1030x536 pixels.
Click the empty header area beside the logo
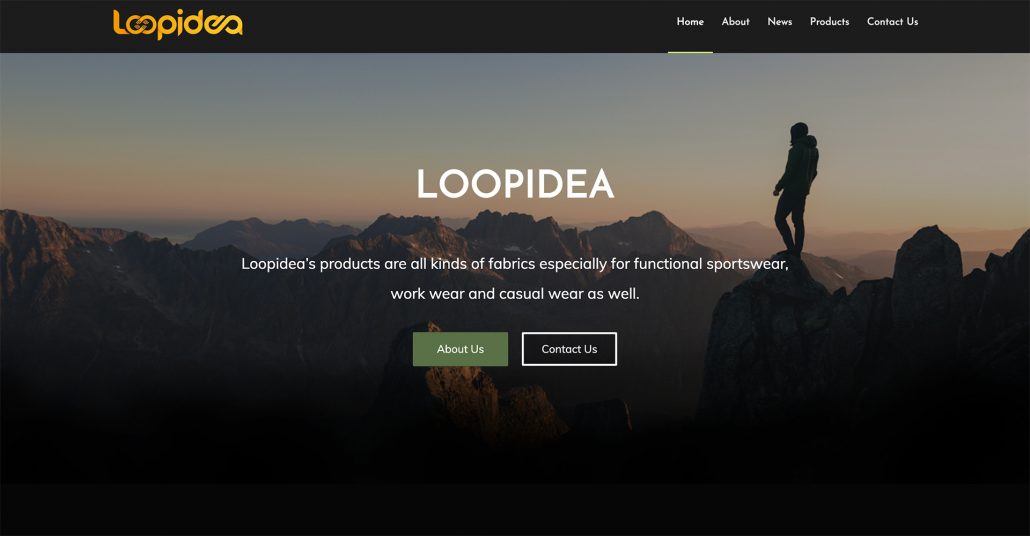[x=453, y=26]
